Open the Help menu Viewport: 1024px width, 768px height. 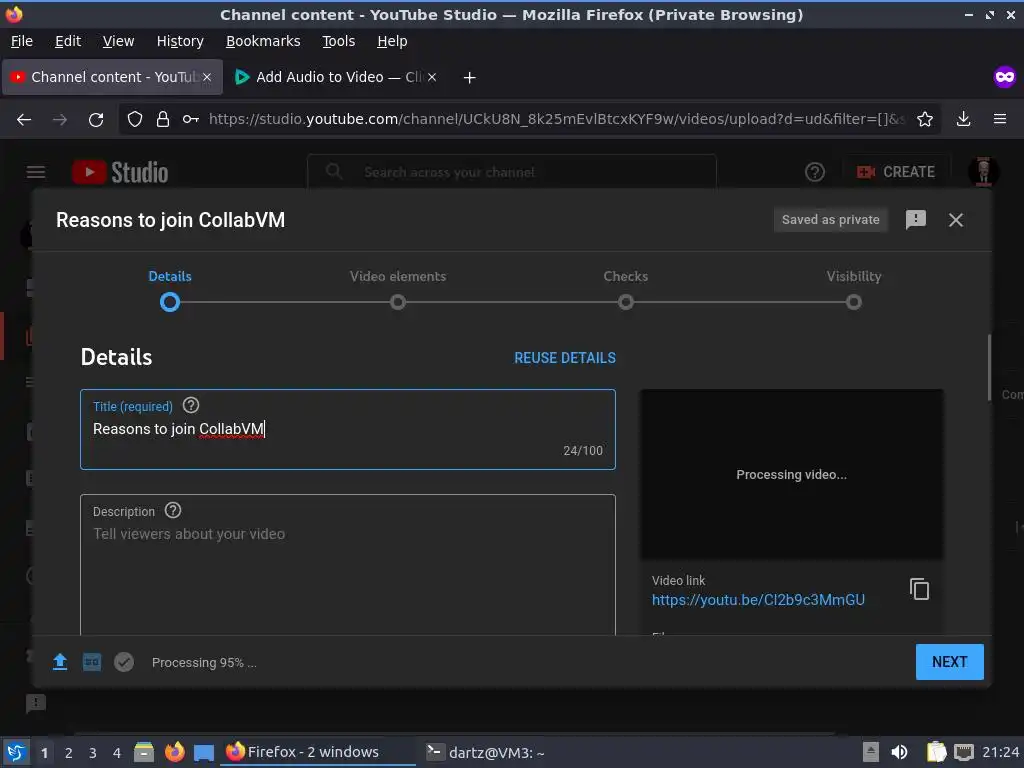[392, 41]
